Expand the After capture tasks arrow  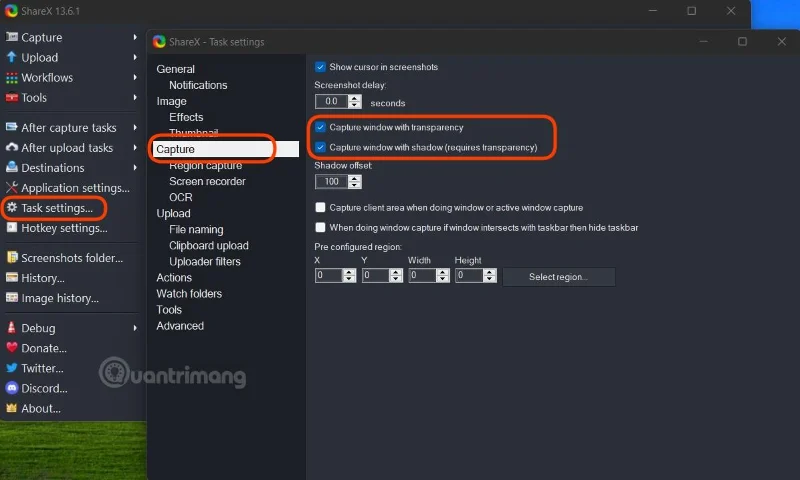[135, 128]
